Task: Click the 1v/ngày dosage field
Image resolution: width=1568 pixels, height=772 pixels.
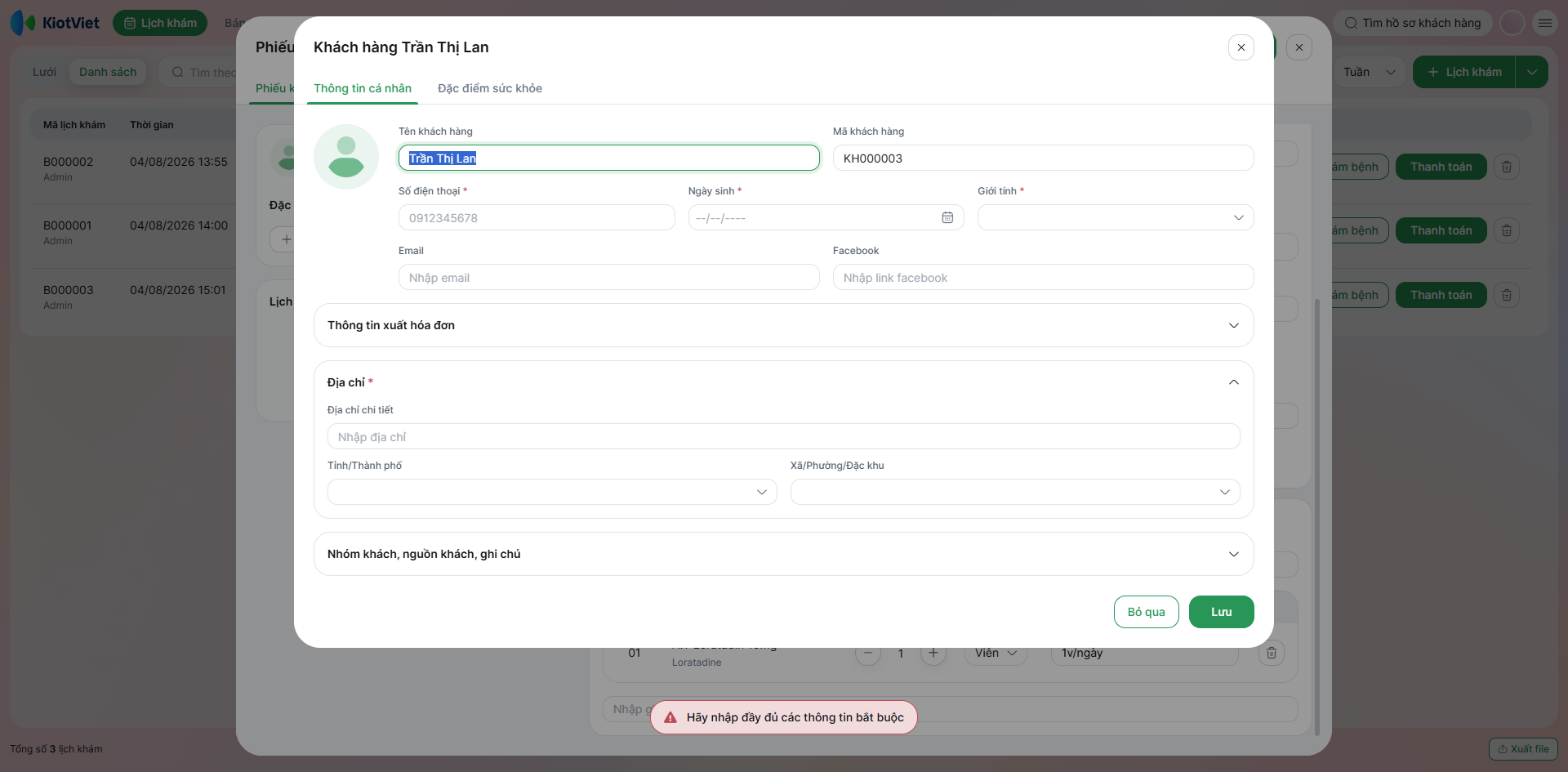Action: point(1144,654)
